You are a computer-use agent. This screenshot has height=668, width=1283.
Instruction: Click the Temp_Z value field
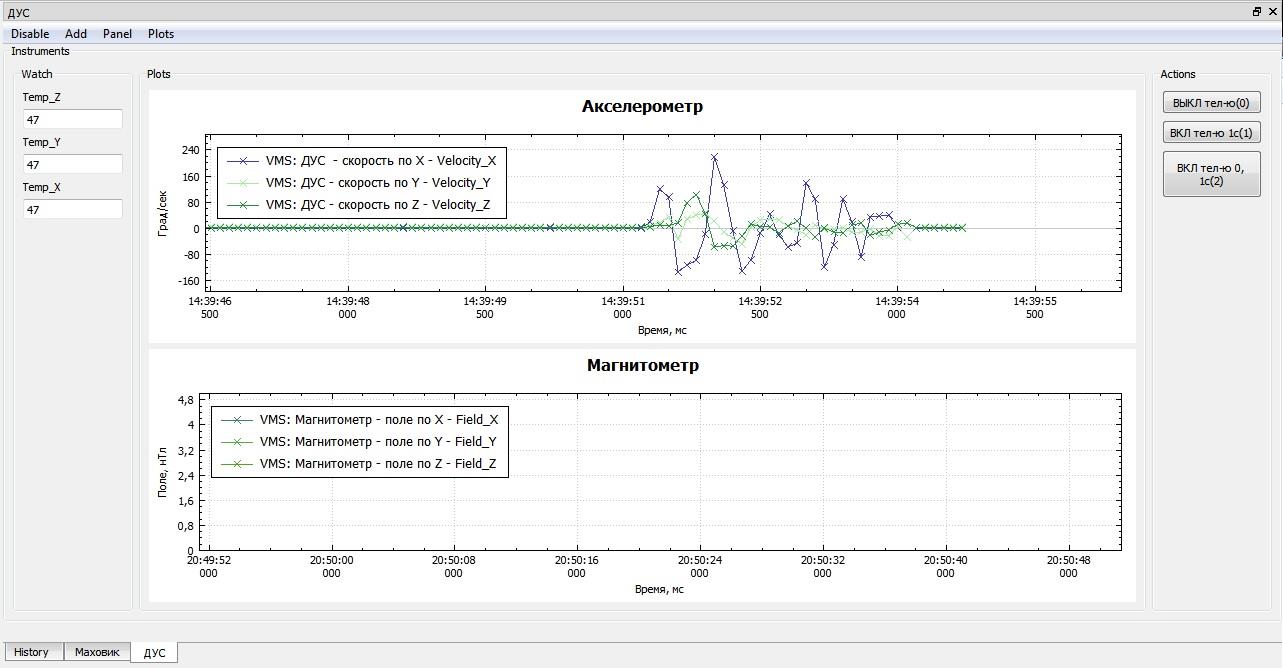73,118
